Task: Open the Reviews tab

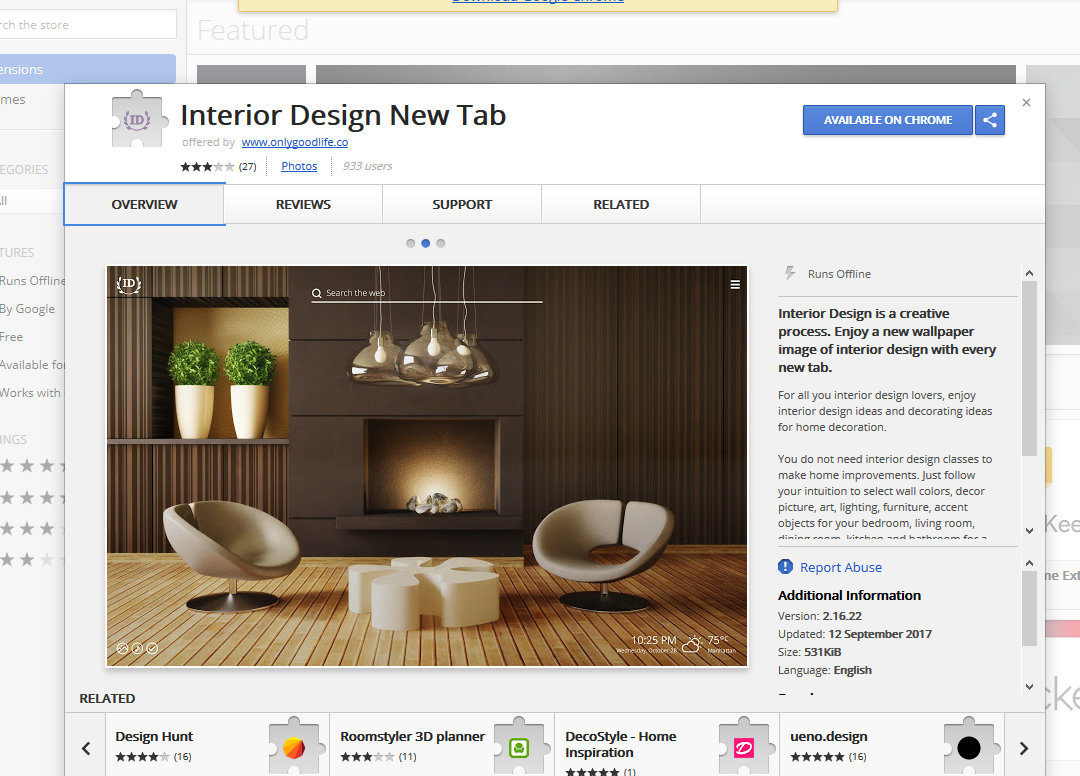Action: 303,204
